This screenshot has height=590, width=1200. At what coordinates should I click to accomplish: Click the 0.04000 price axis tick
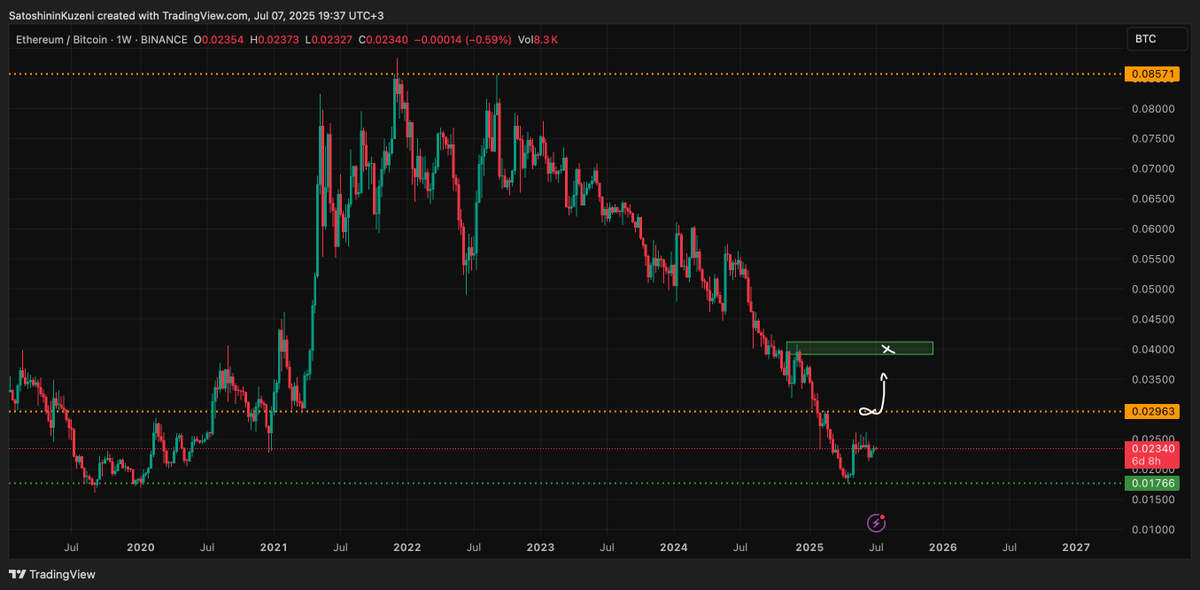click(x=1152, y=349)
